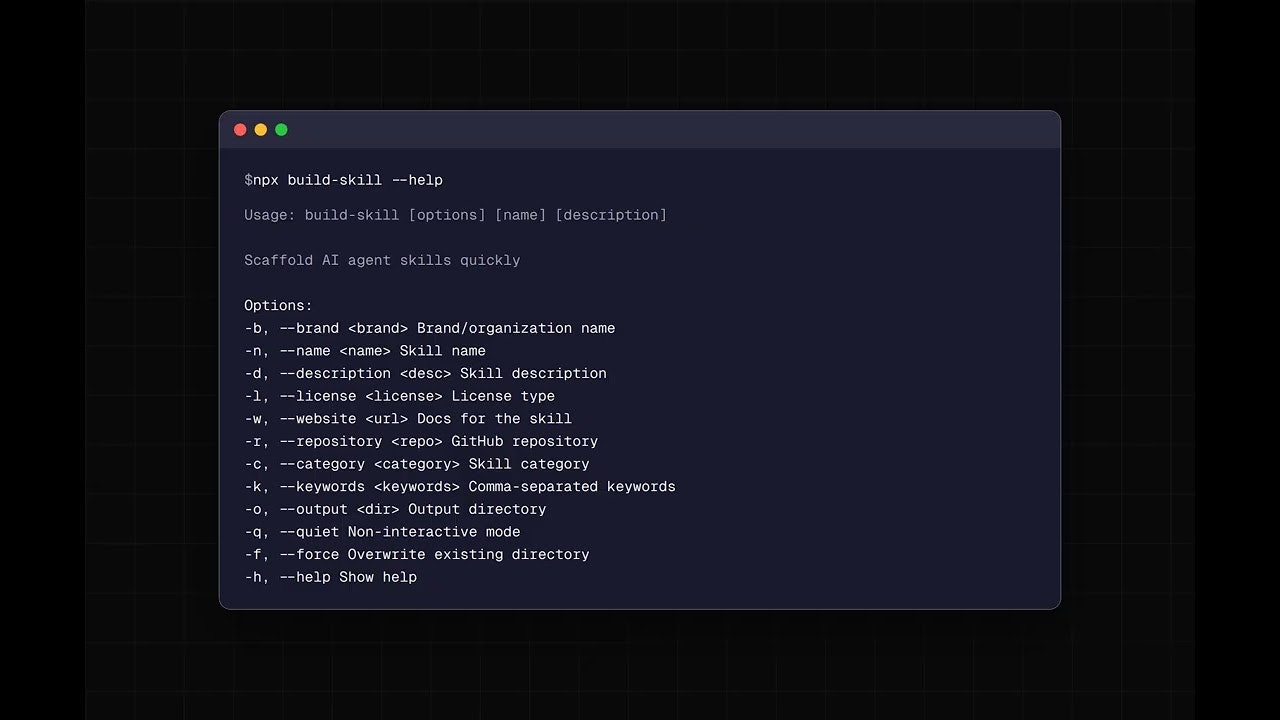
Task: Click the Usage line to expand details
Action: (x=455, y=214)
